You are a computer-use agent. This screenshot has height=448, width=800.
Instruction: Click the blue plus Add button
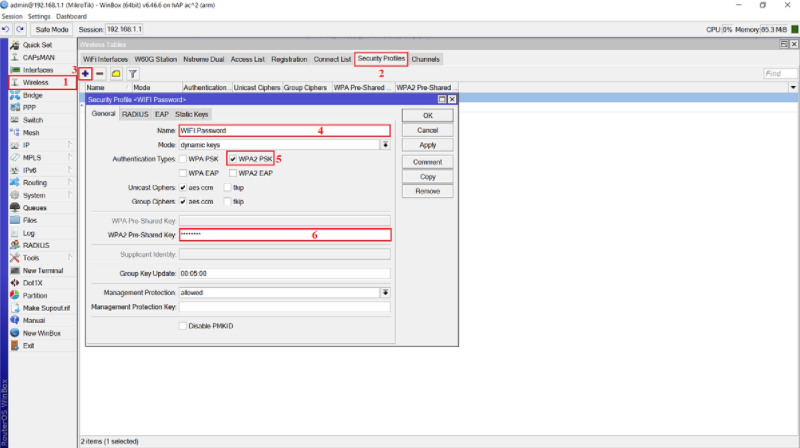[86, 74]
